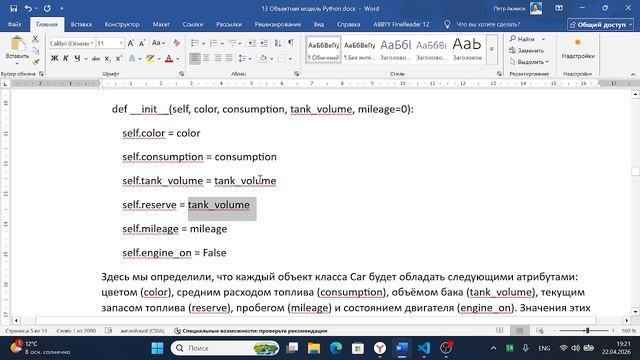Click the accessibility check status message
The image size is (640, 360).
251,331
